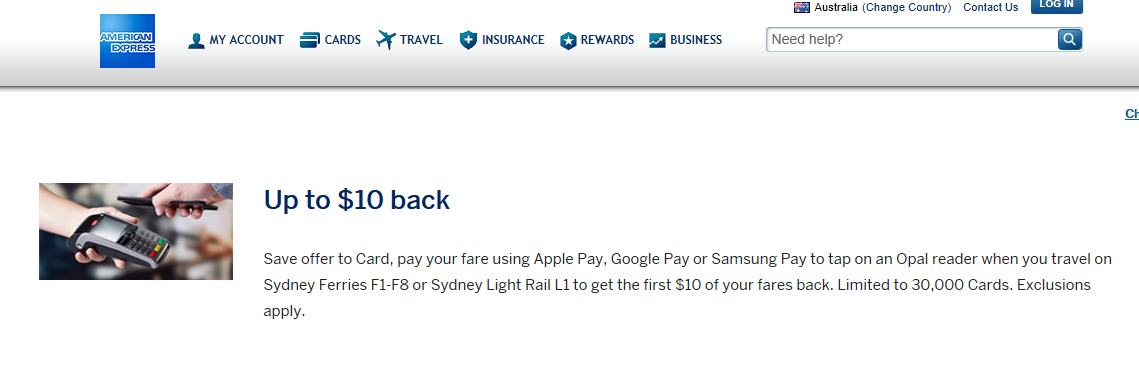Click the Change Country link
The width and height of the screenshot is (1139, 381).
click(x=907, y=7)
